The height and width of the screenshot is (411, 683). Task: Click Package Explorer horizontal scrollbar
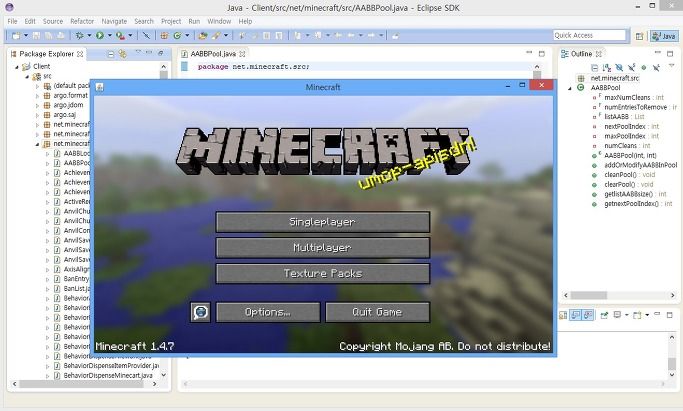point(83,384)
